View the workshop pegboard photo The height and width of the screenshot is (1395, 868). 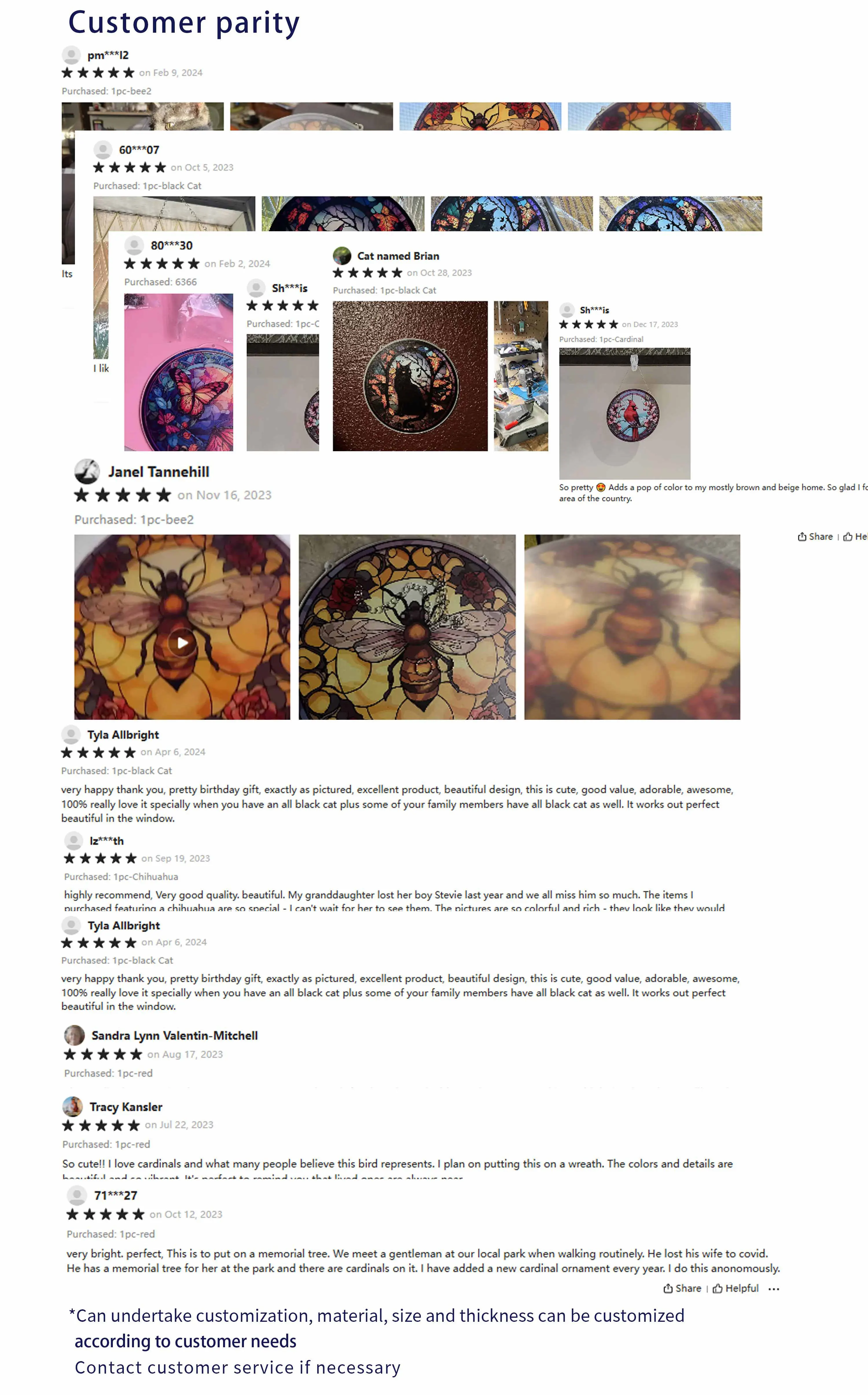[521, 376]
